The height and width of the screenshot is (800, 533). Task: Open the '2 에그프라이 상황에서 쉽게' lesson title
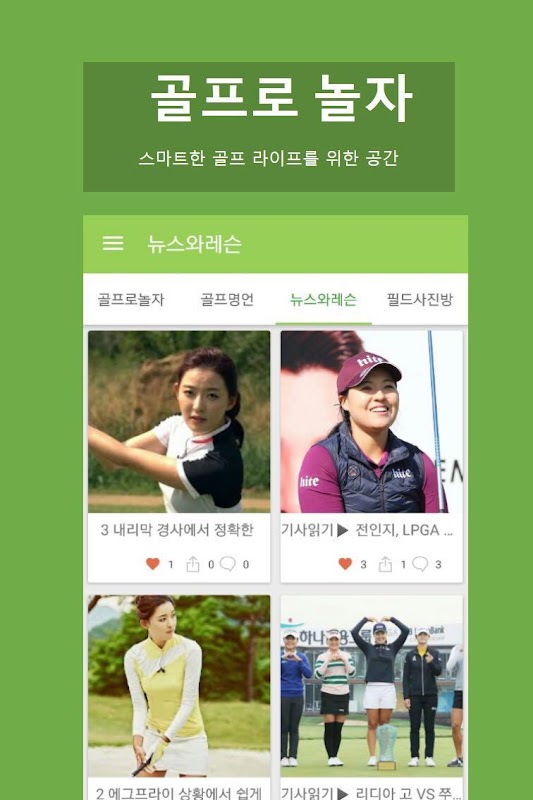179,793
